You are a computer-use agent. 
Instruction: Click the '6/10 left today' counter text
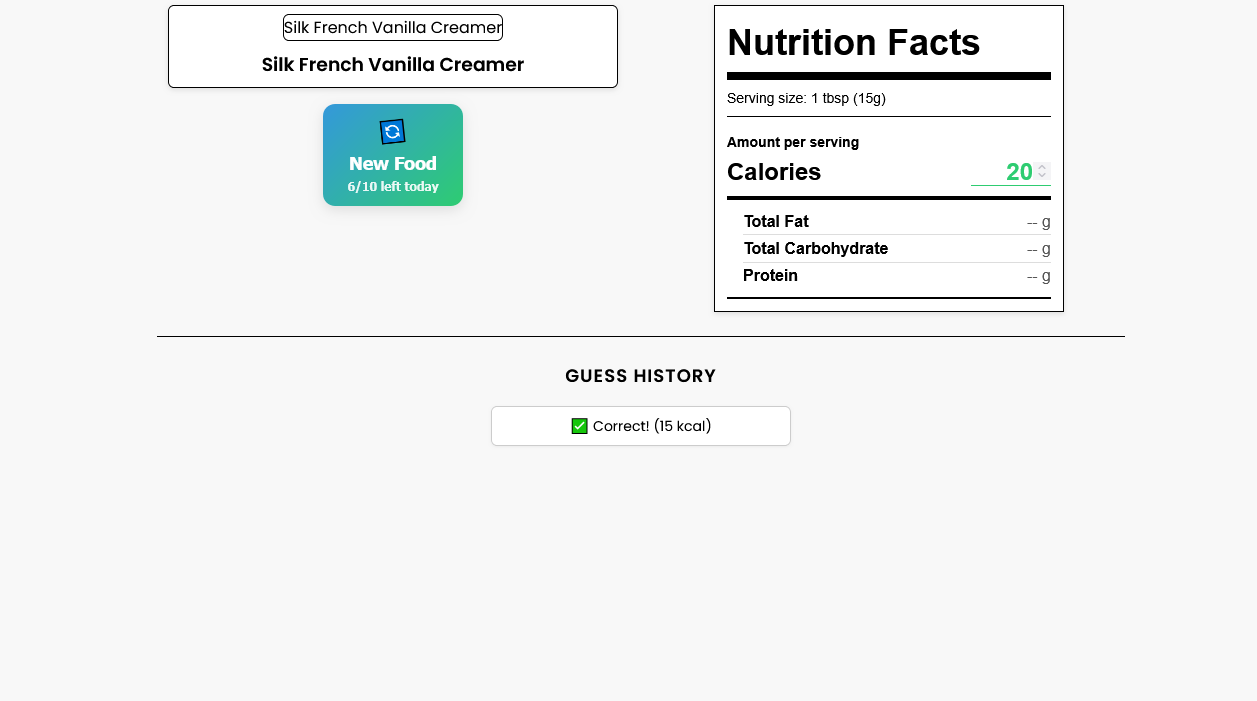coord(393,187)
